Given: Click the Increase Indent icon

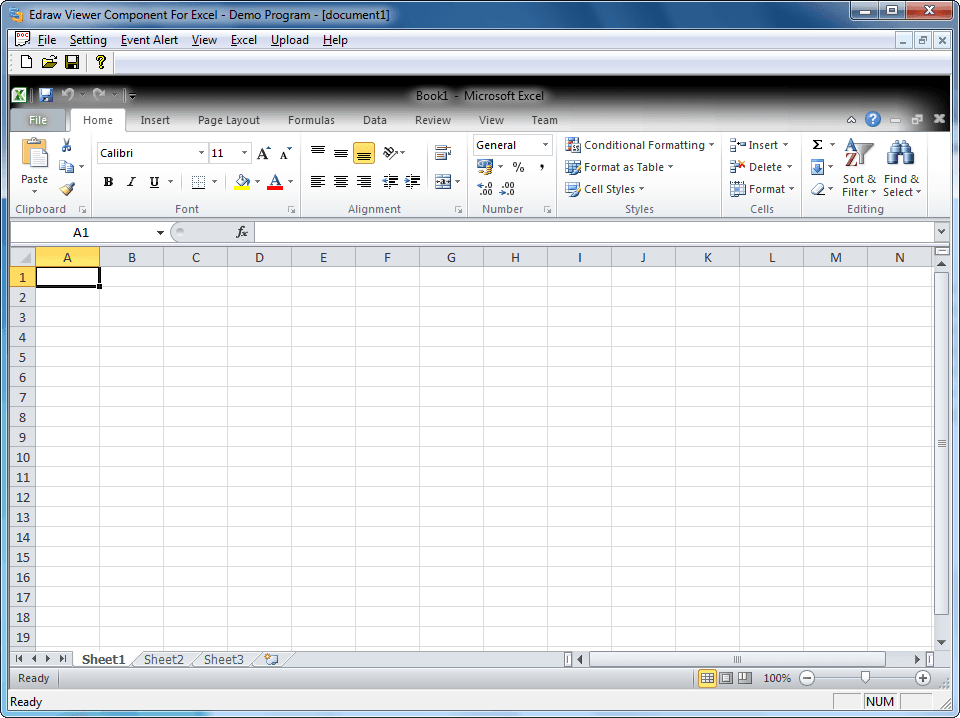Looking at the screenshot, I should pyautogui.click(x=413, y=181).
